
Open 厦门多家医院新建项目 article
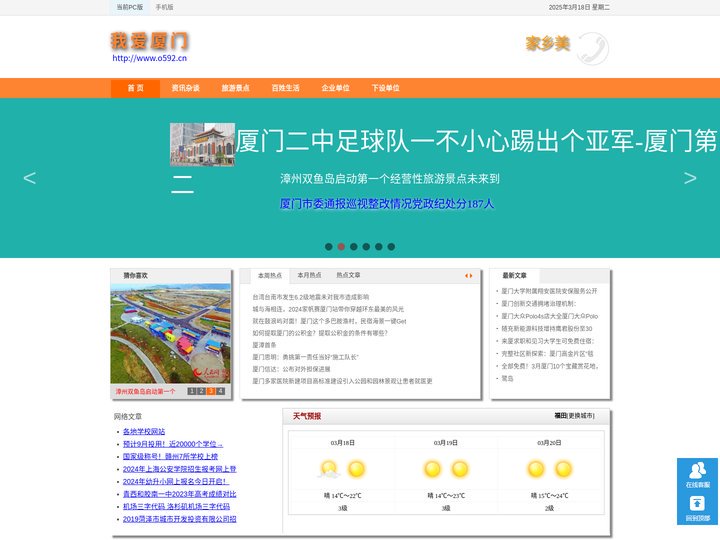click(342, 381)
